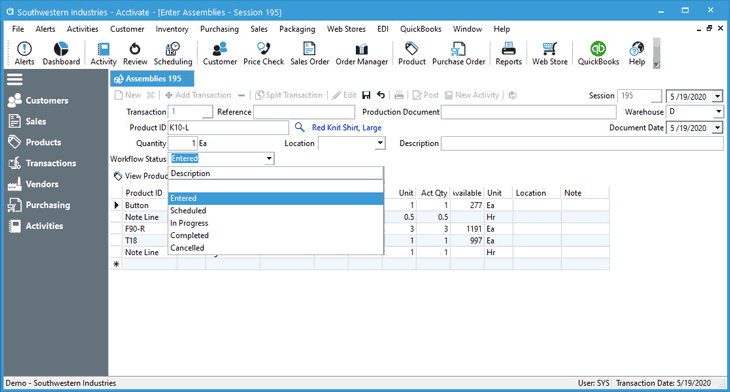Open the Order Manager icon
This screenshot has width=730, height=392.
pyautogui.click(x=362, y=53)
